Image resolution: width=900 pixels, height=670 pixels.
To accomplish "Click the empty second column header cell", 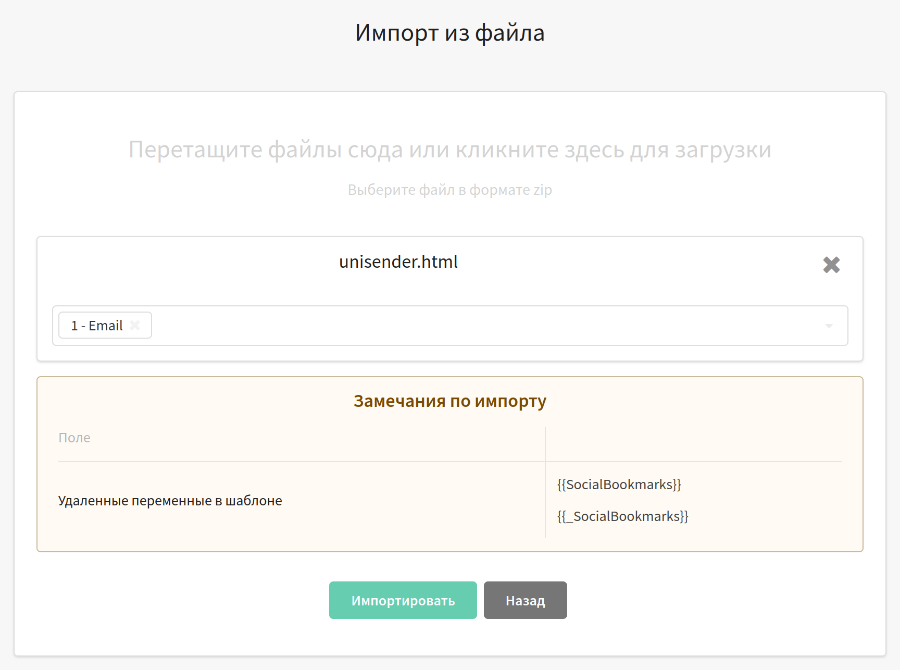I will click(x=693, y=444).
